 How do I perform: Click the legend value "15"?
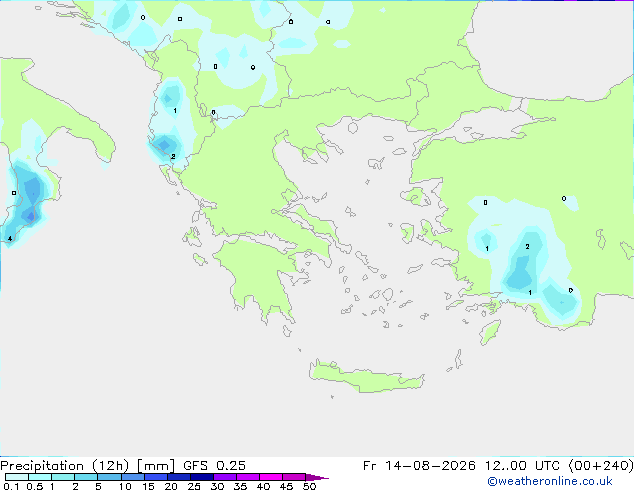[148, 486]
